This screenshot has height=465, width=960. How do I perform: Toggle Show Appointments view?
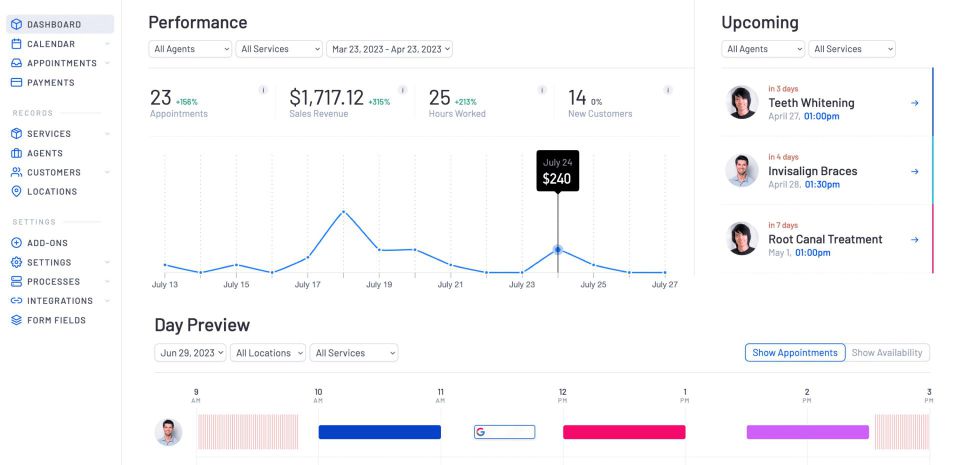click(795, 353)
